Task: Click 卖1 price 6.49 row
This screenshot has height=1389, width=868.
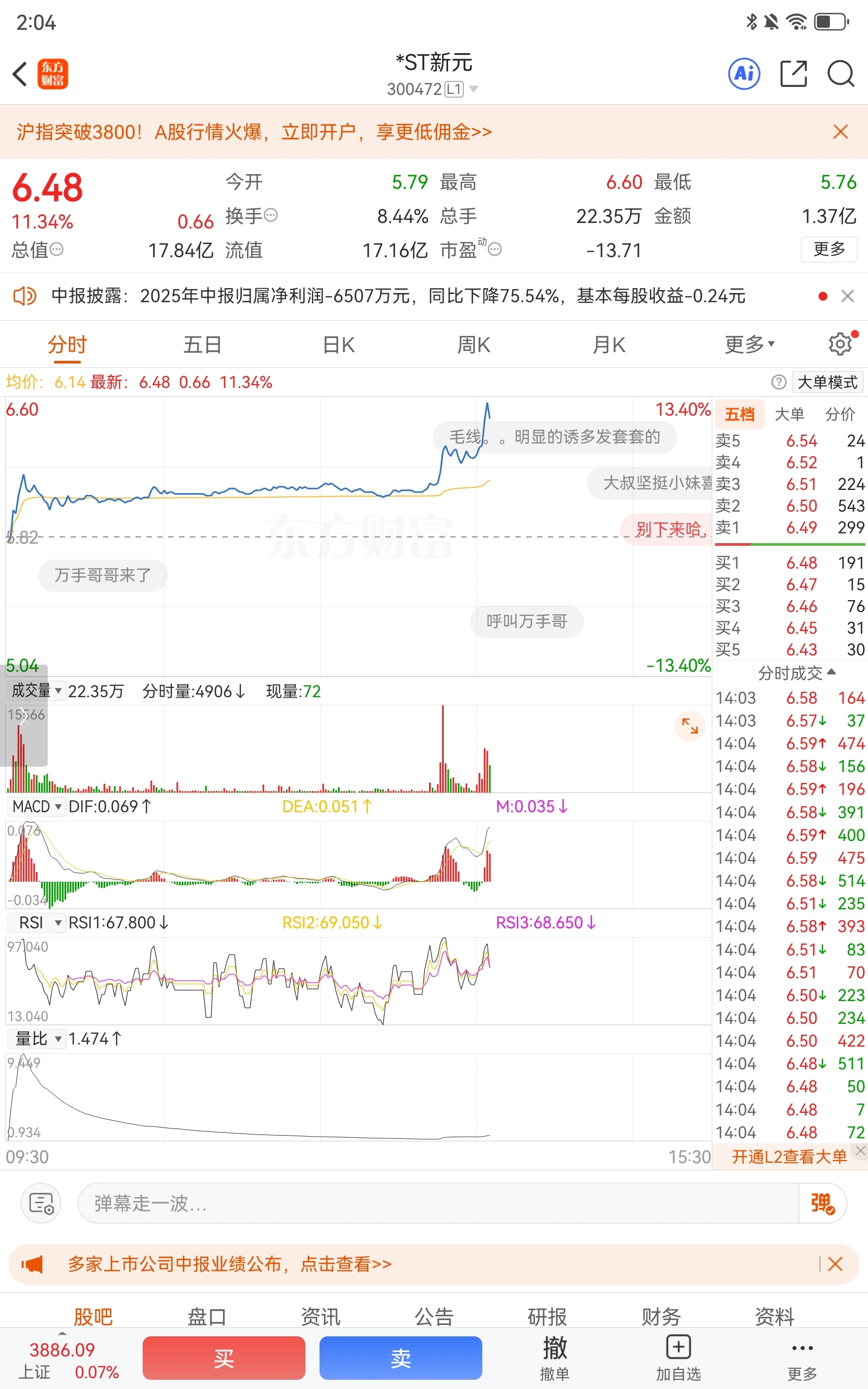Action: [x=789, y=528]
